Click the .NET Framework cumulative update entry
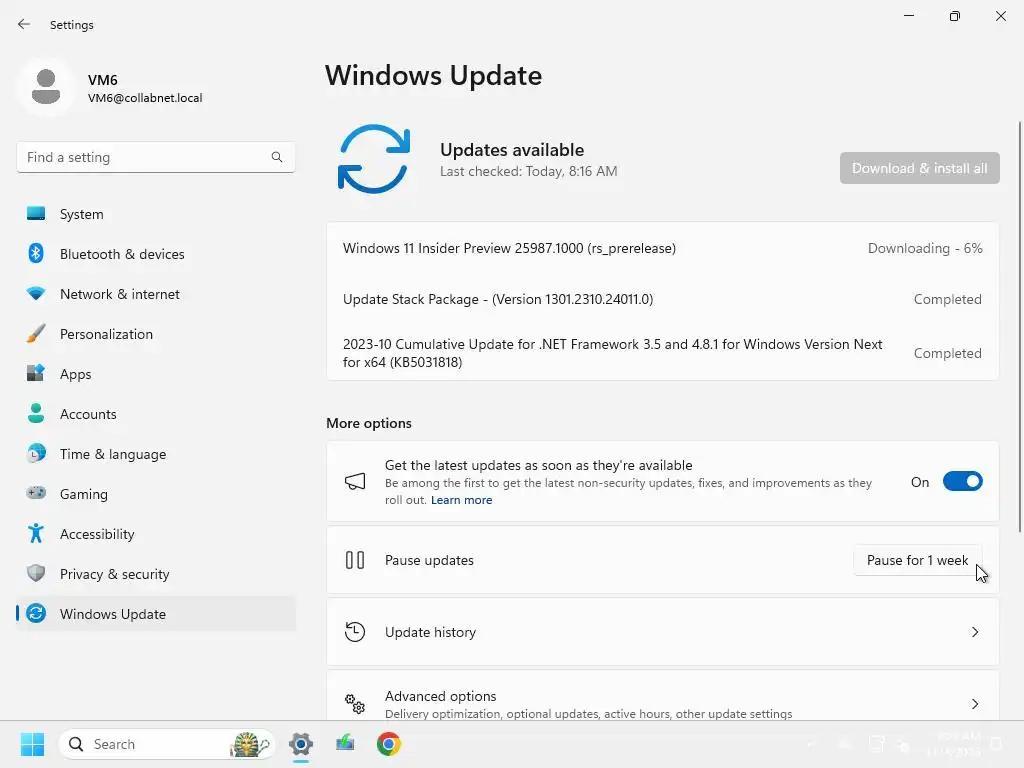 662,353
